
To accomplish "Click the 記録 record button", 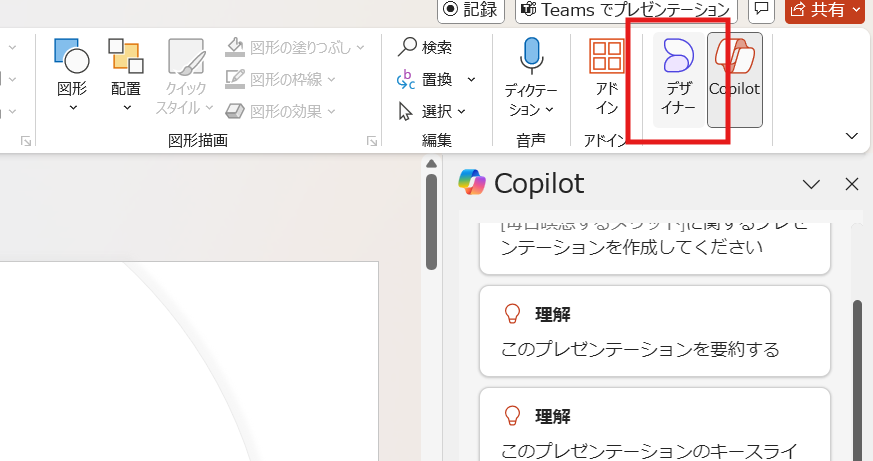I will (x=471, y=9).
